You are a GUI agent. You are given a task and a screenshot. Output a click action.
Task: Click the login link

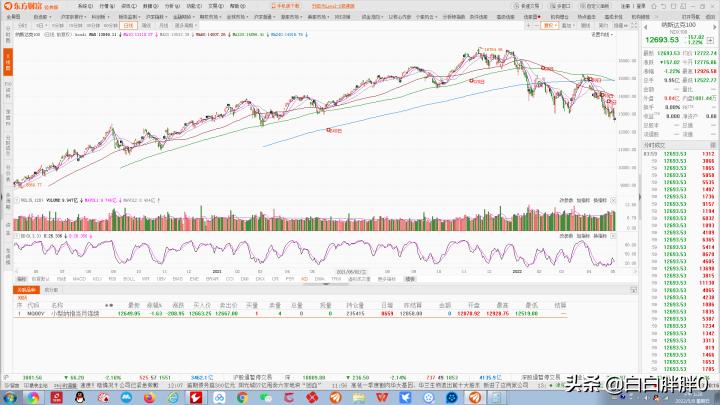coord(641,6)
